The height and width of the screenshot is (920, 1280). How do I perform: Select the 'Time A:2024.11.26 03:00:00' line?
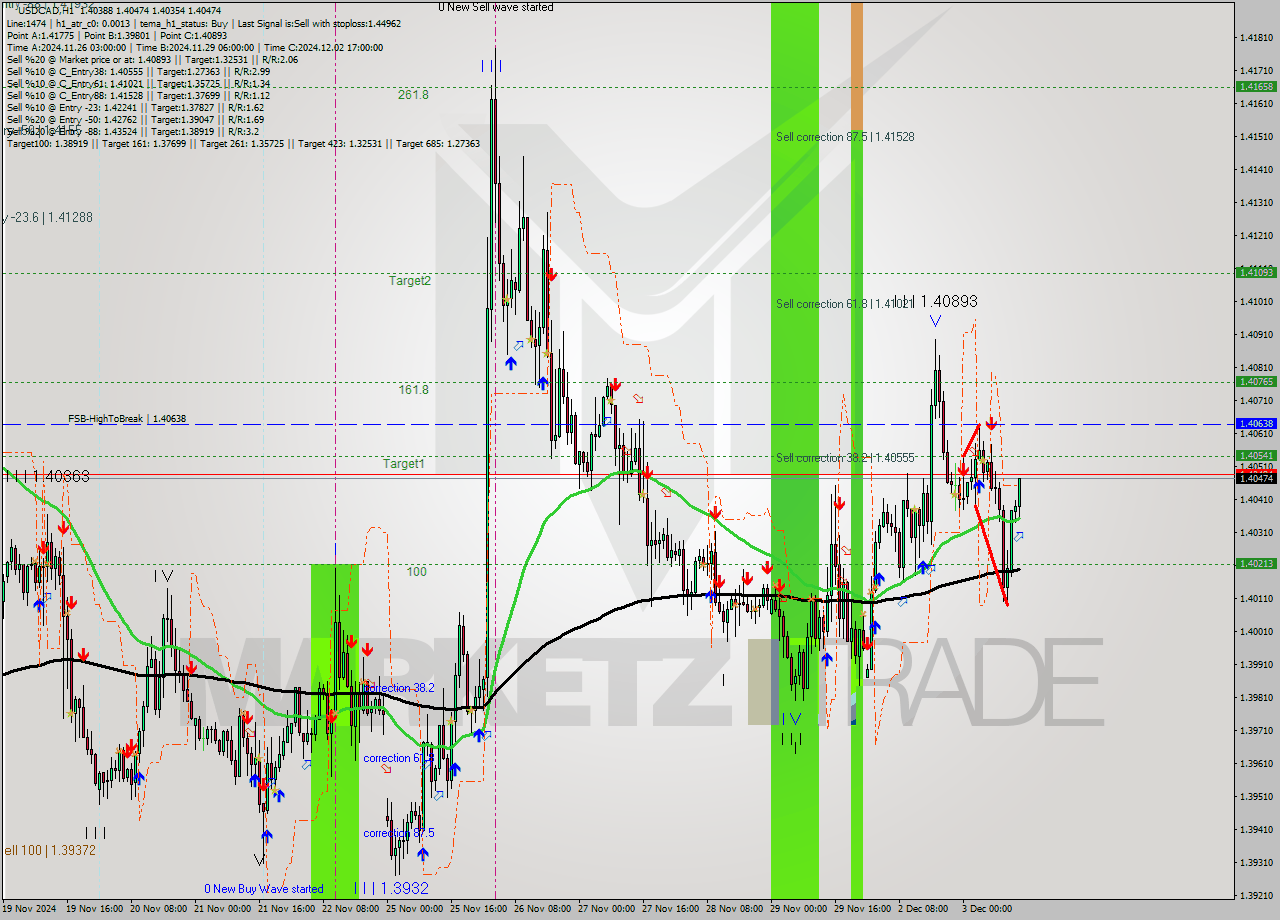[x=66, y=47]
